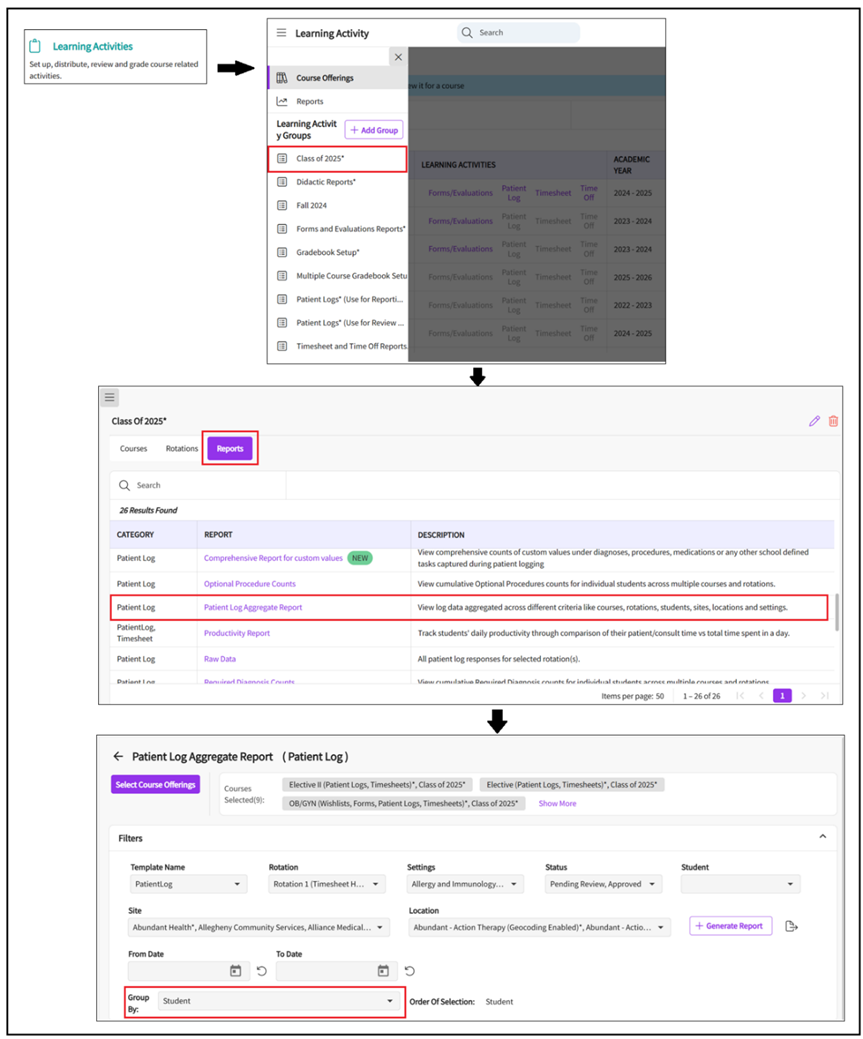Close the Learning Activity sidebar with X
Image resolution: width=863 pixels, height=1039 pixels.
(398, 57)
